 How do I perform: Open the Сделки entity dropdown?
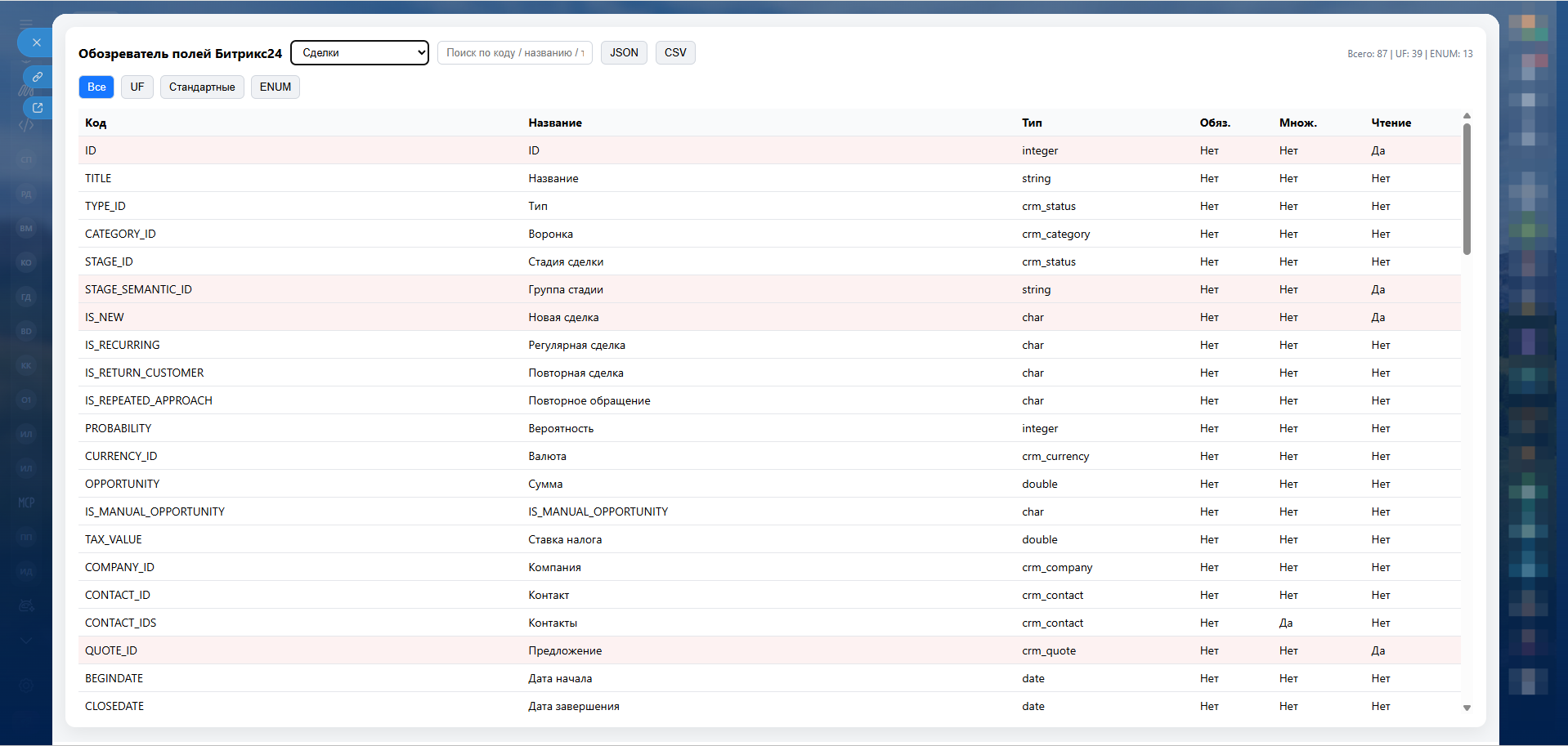(x=360, y=52)
